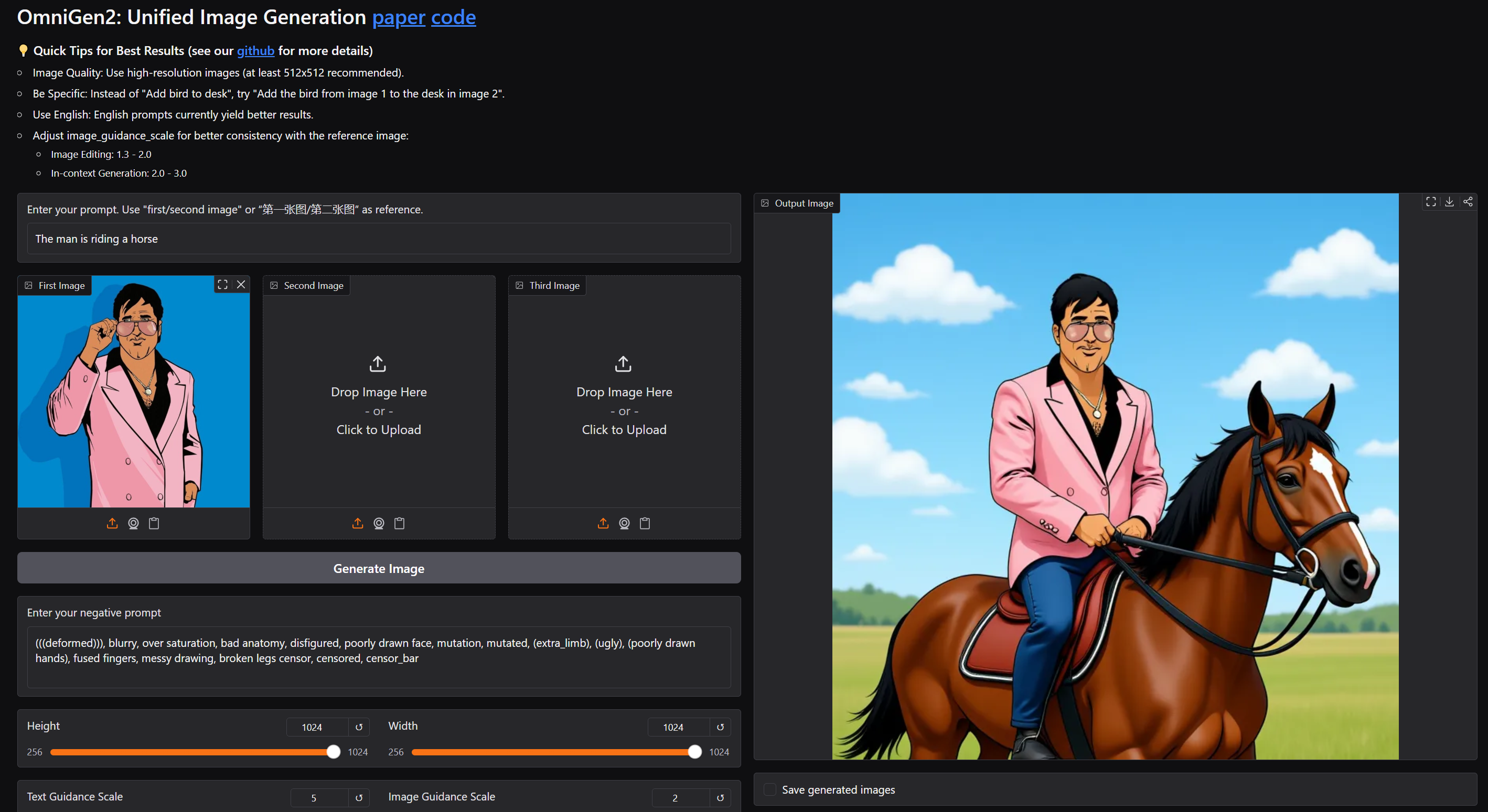Image resolution: width=1488 pixels, height=812 pixels.
Task: Click the Width slider handle
Action: 695,752
